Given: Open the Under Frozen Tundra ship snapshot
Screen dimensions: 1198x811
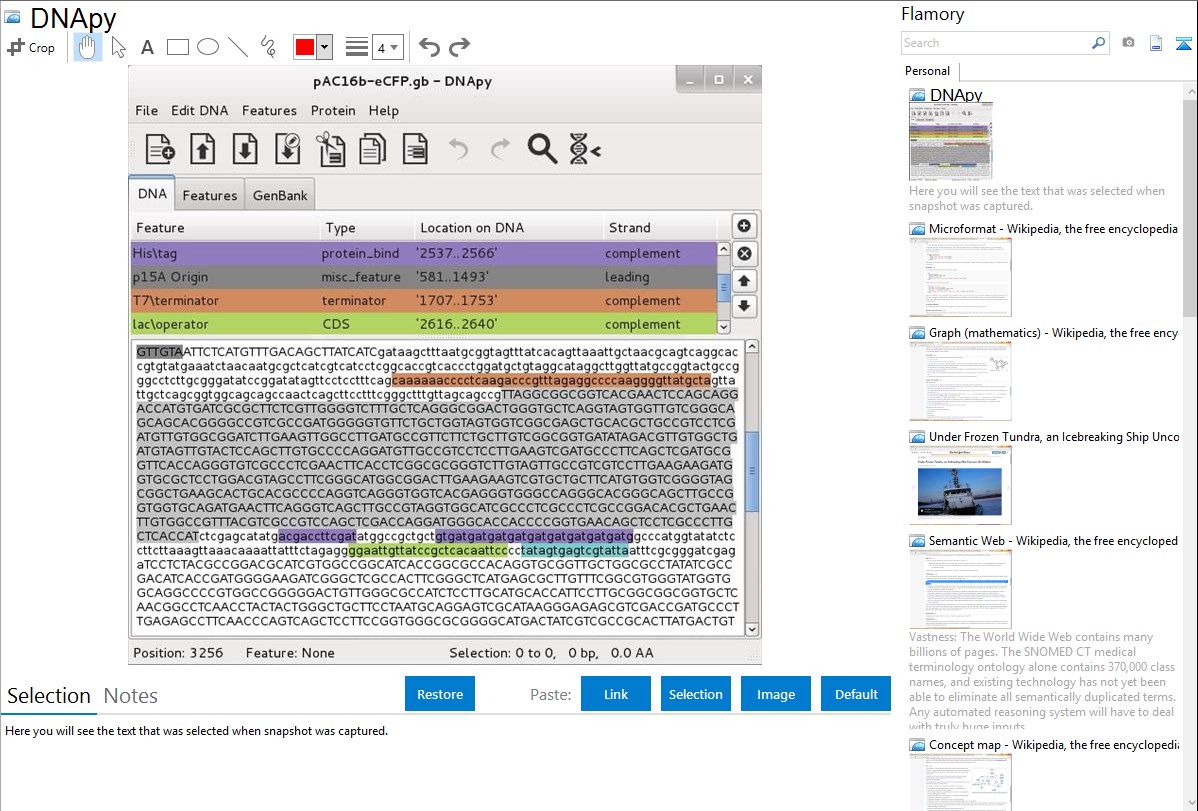Looking at the screenshot, I should point(960,485).
